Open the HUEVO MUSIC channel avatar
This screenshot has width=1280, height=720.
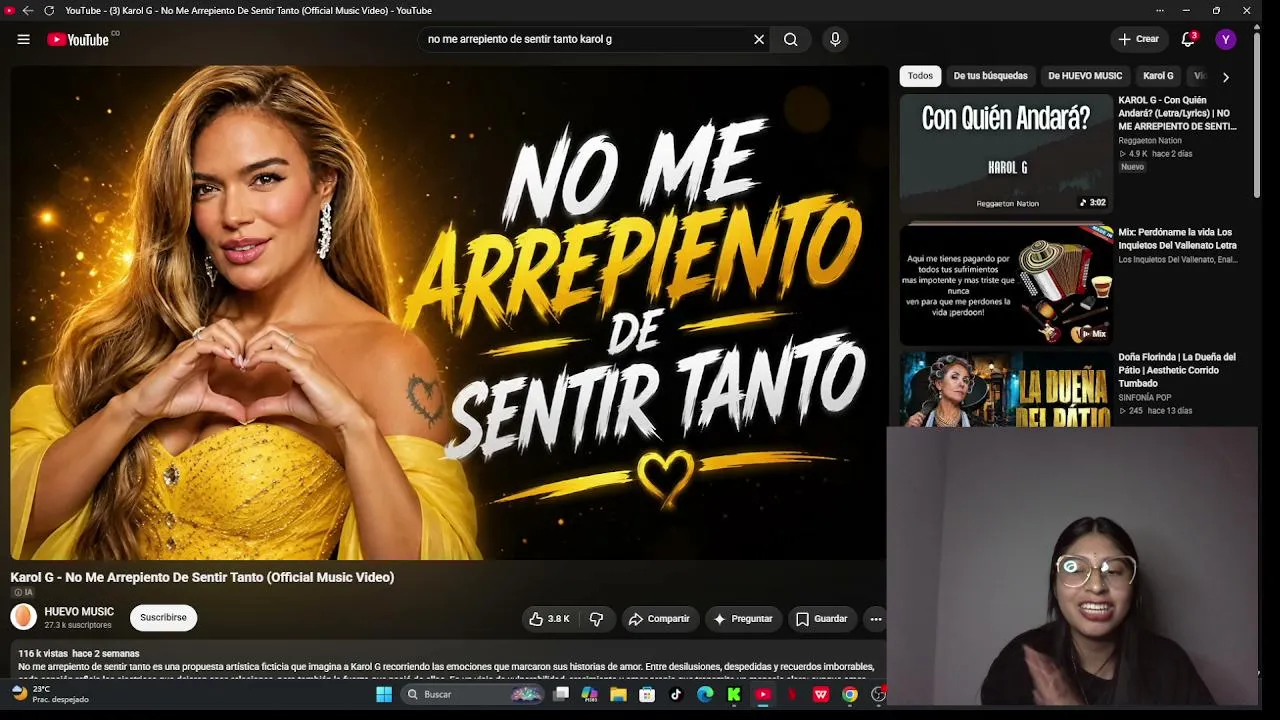(x=23, y=618)
